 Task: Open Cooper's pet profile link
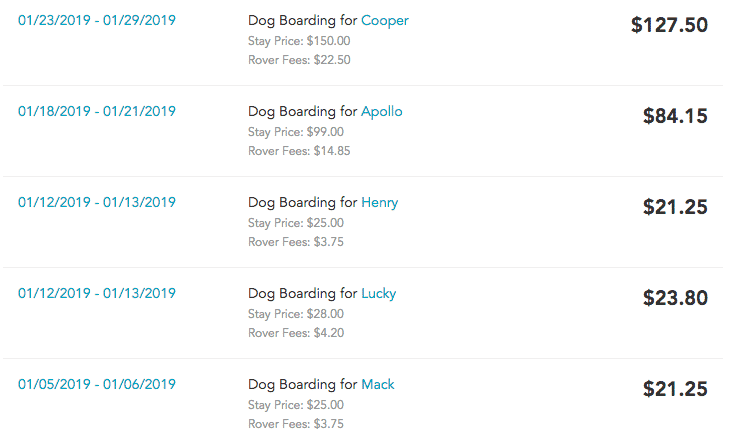pos(384,21)
